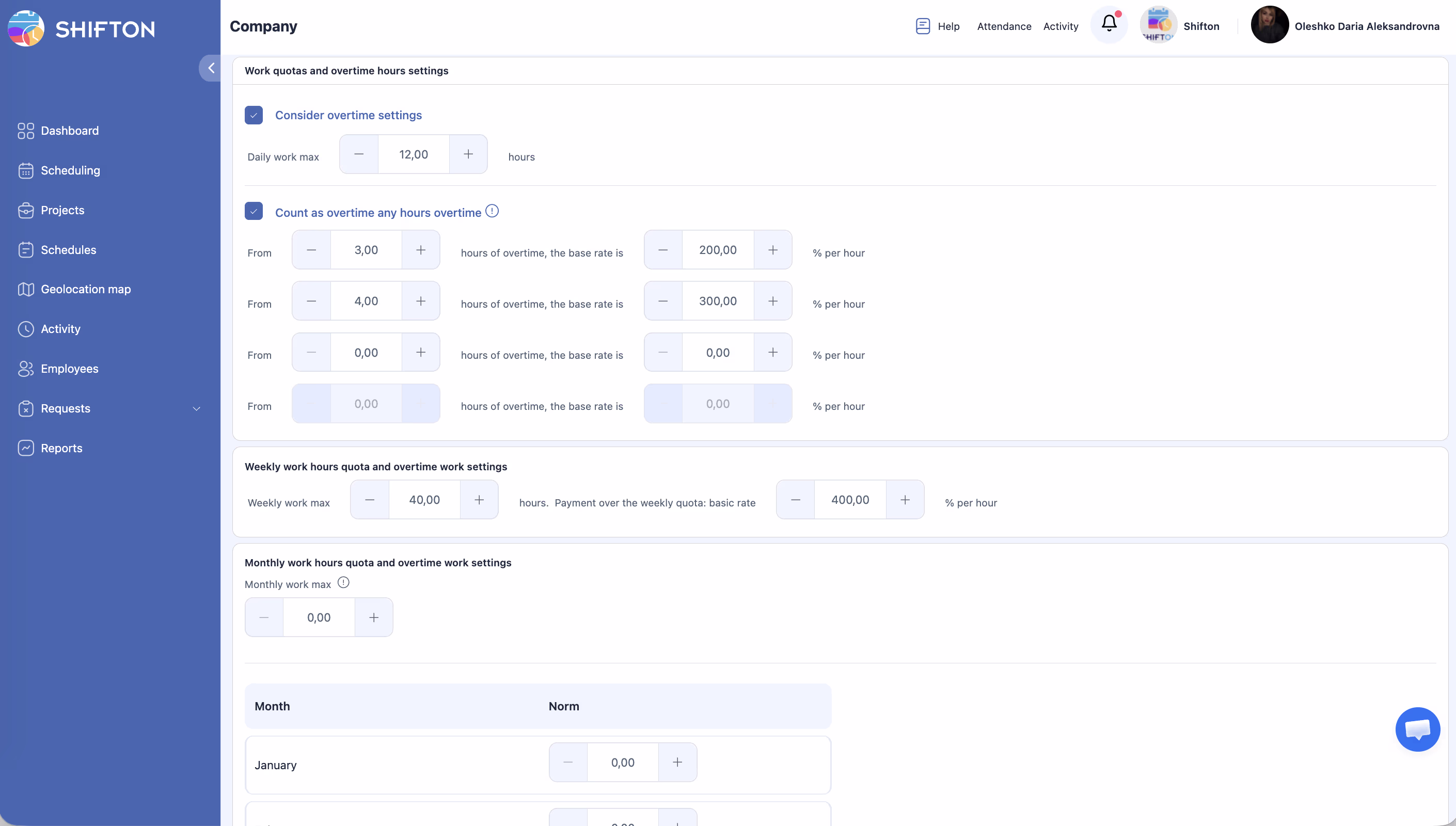Decrease Weekly work max with minus
Screen dimensions: 1456x826
pos(370,500)
